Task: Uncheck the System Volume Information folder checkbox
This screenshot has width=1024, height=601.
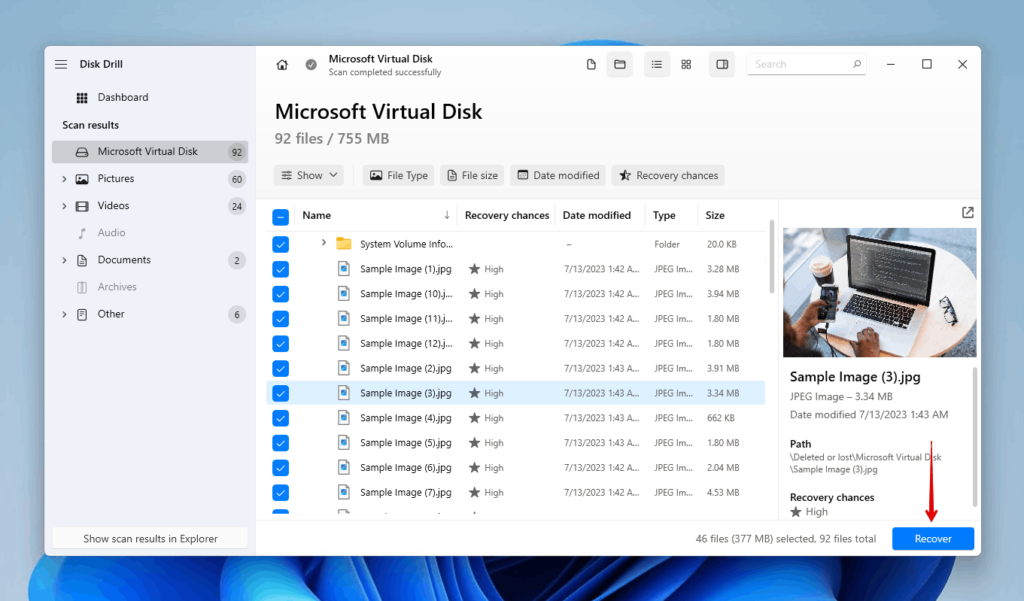Action: point(281,244)
